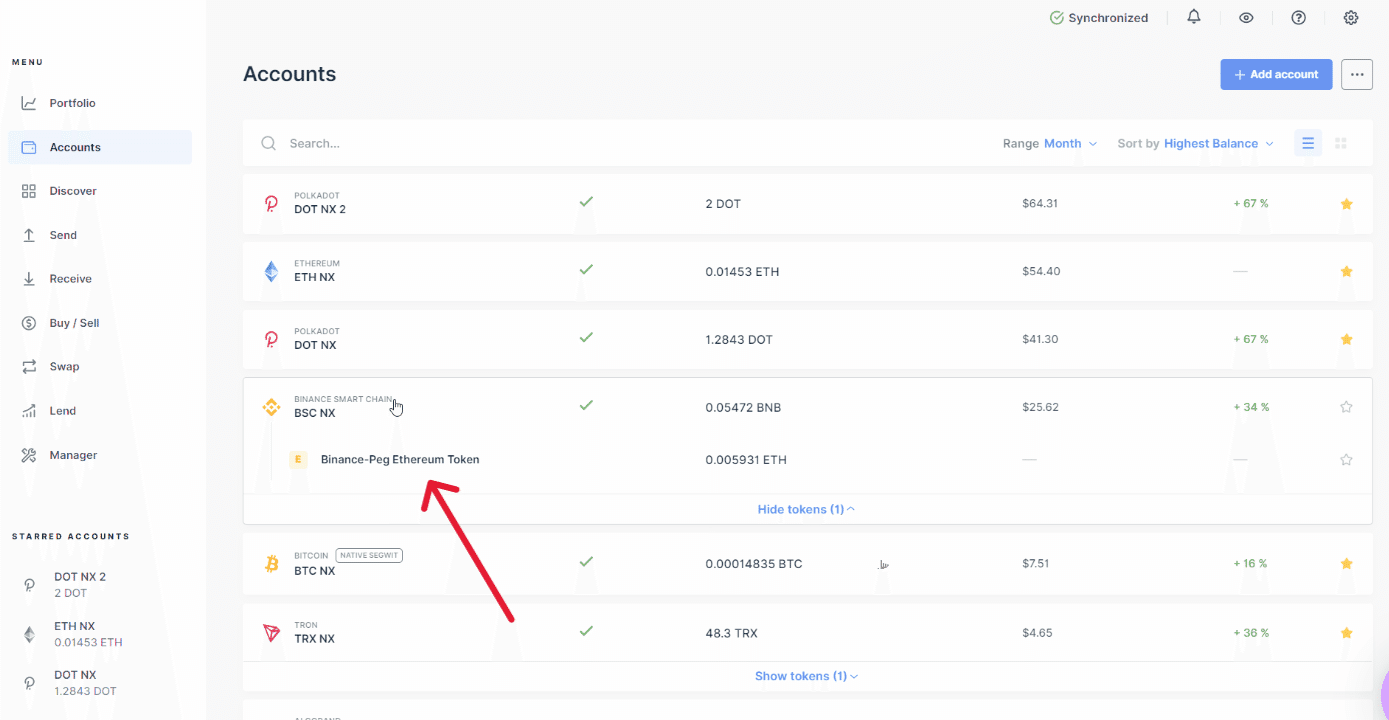The image size is (1389, 720).
Task: Open the Swap menu item
Action: coord(64,367)
